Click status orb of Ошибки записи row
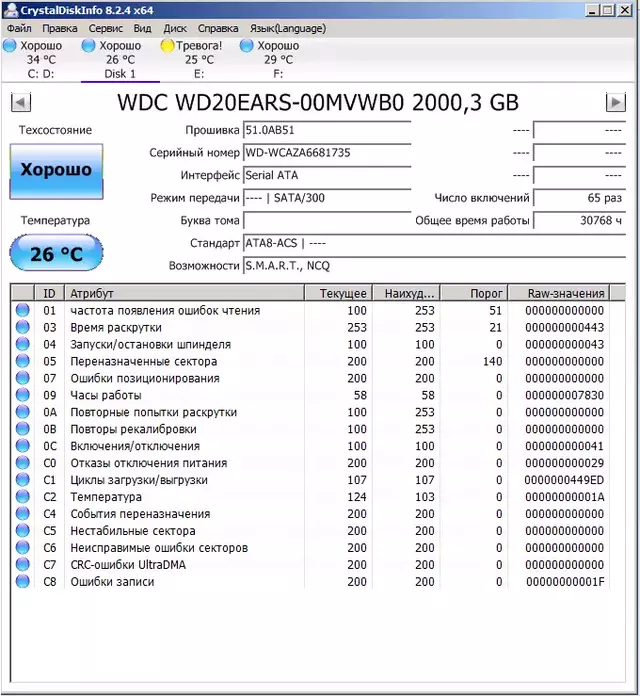Viewport: 640px width, 696px height. (x=23, y=581)
